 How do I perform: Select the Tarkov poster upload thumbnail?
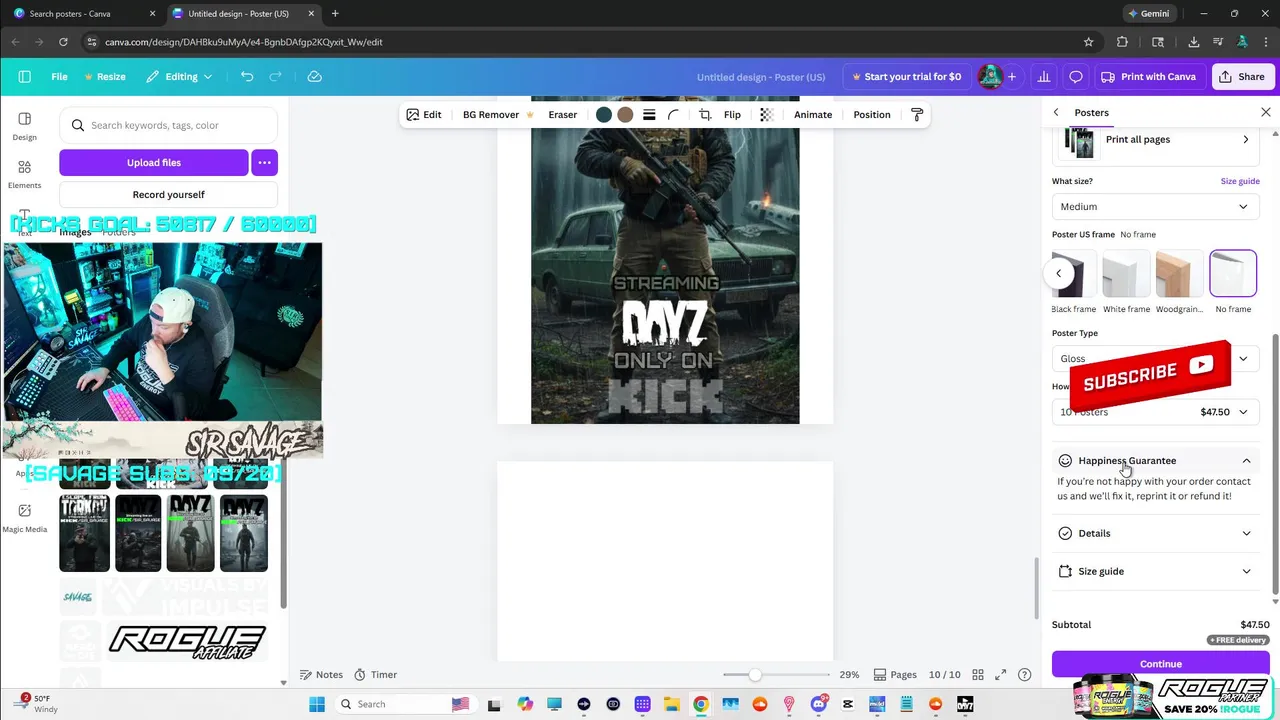84,533
